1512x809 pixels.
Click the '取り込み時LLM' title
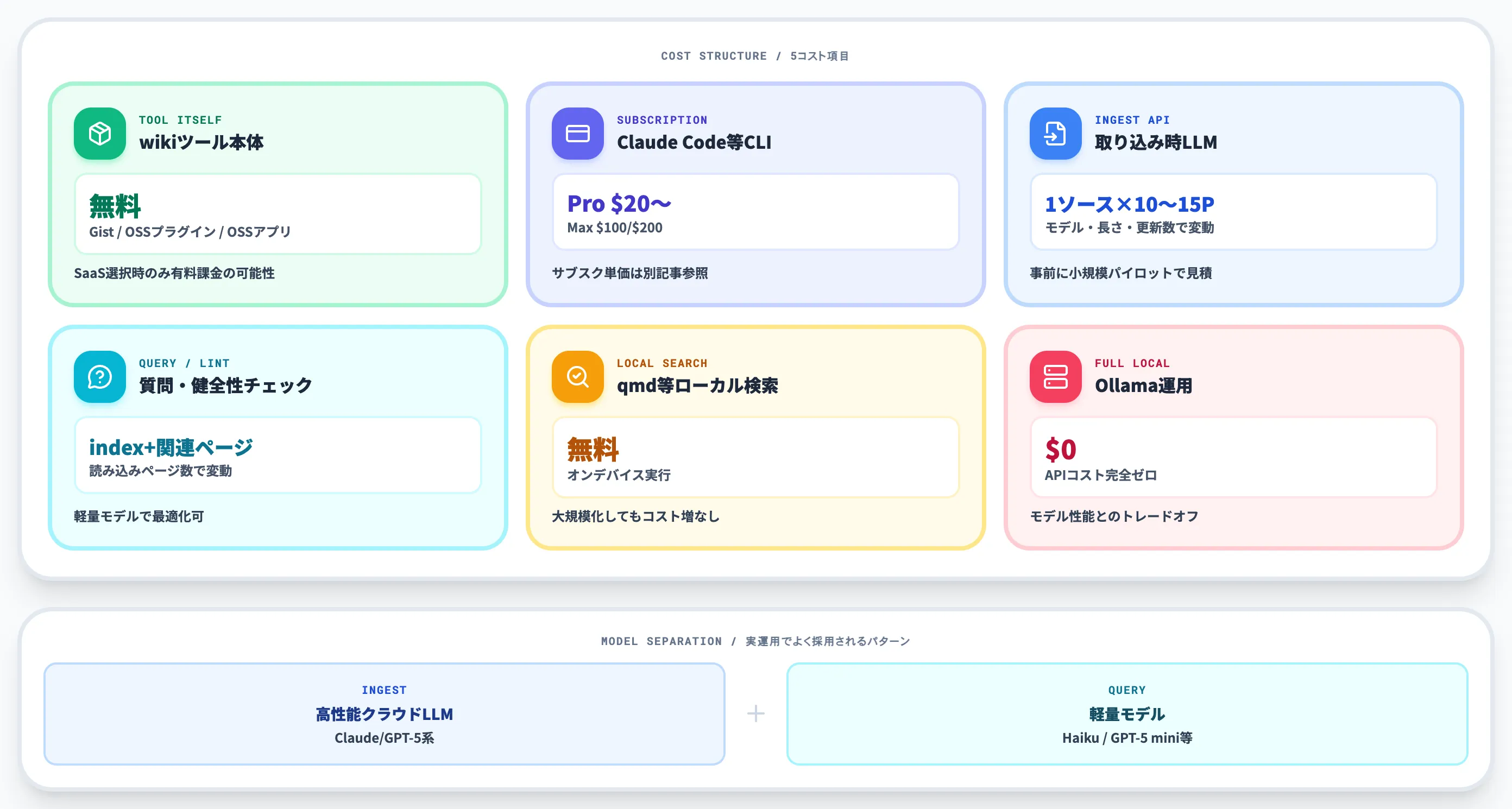click(x=1156, y=142)
